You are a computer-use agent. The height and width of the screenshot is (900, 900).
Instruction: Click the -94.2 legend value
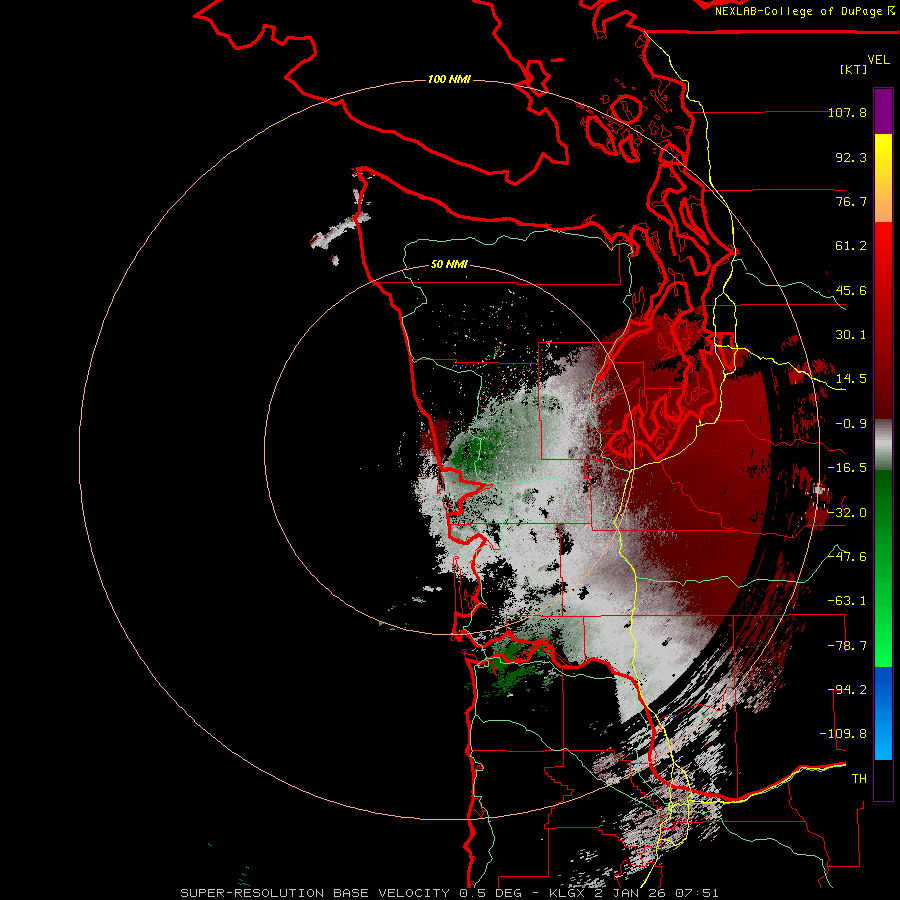(x=847, y=690)
